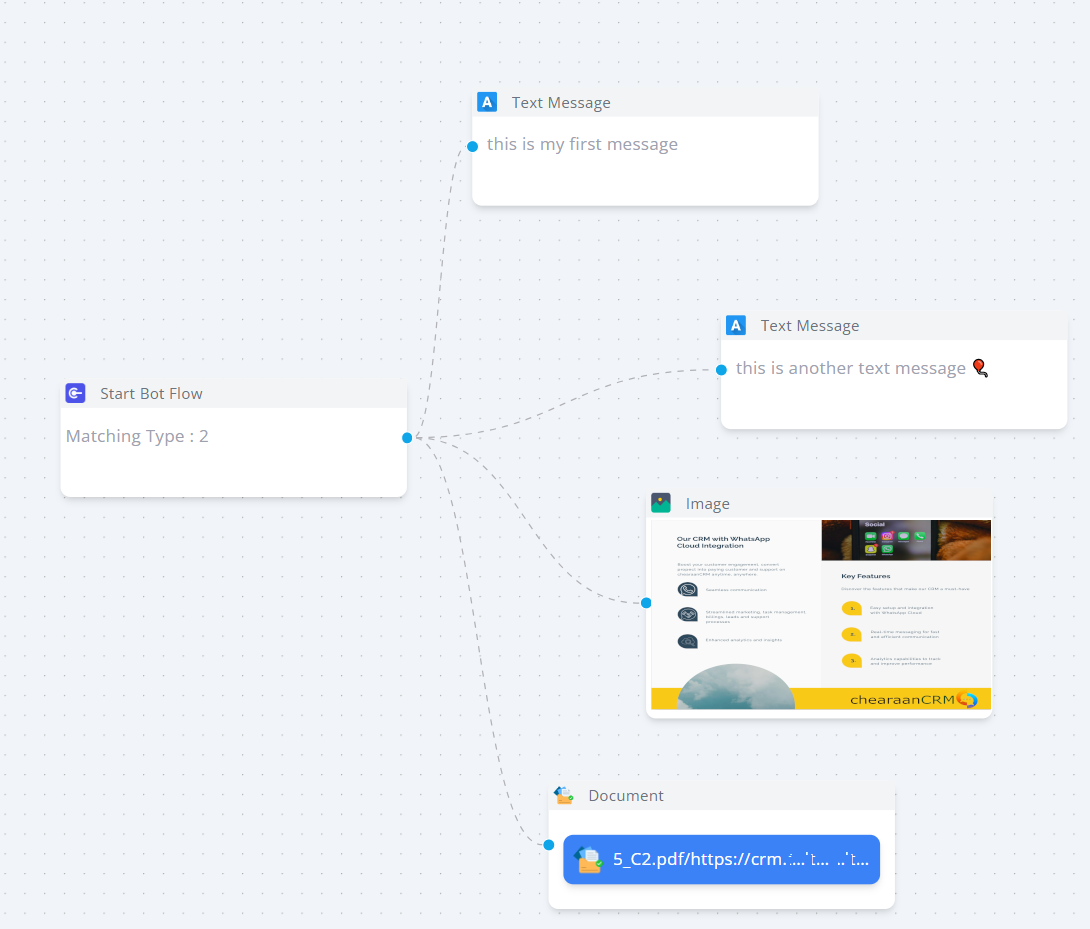The width and height of the screenshot is (1090, 929).
Task: Click the 'Matching Type : 2' text
Action: pos(137,436)
